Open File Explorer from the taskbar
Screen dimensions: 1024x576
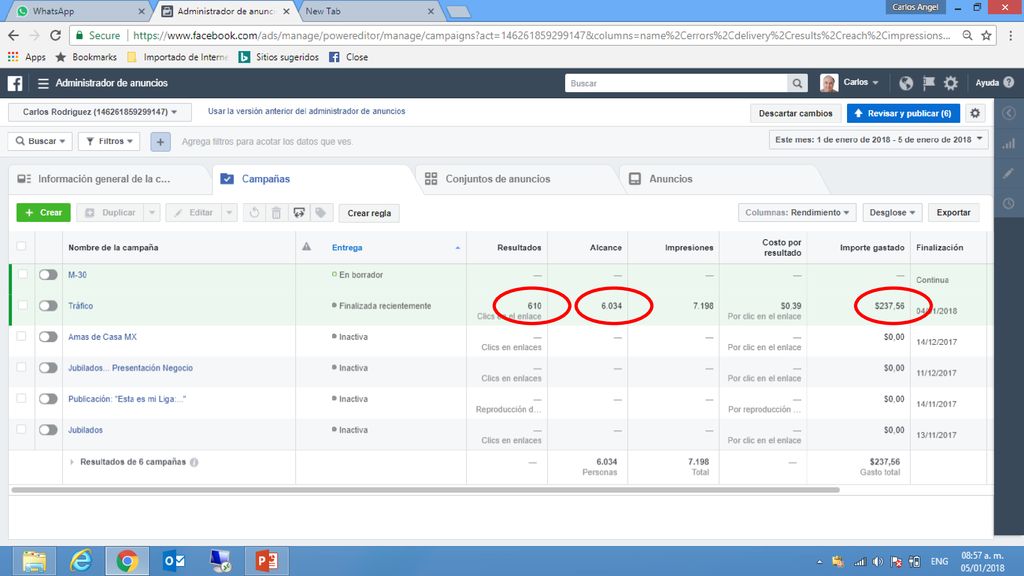click(x=34, y=561)
